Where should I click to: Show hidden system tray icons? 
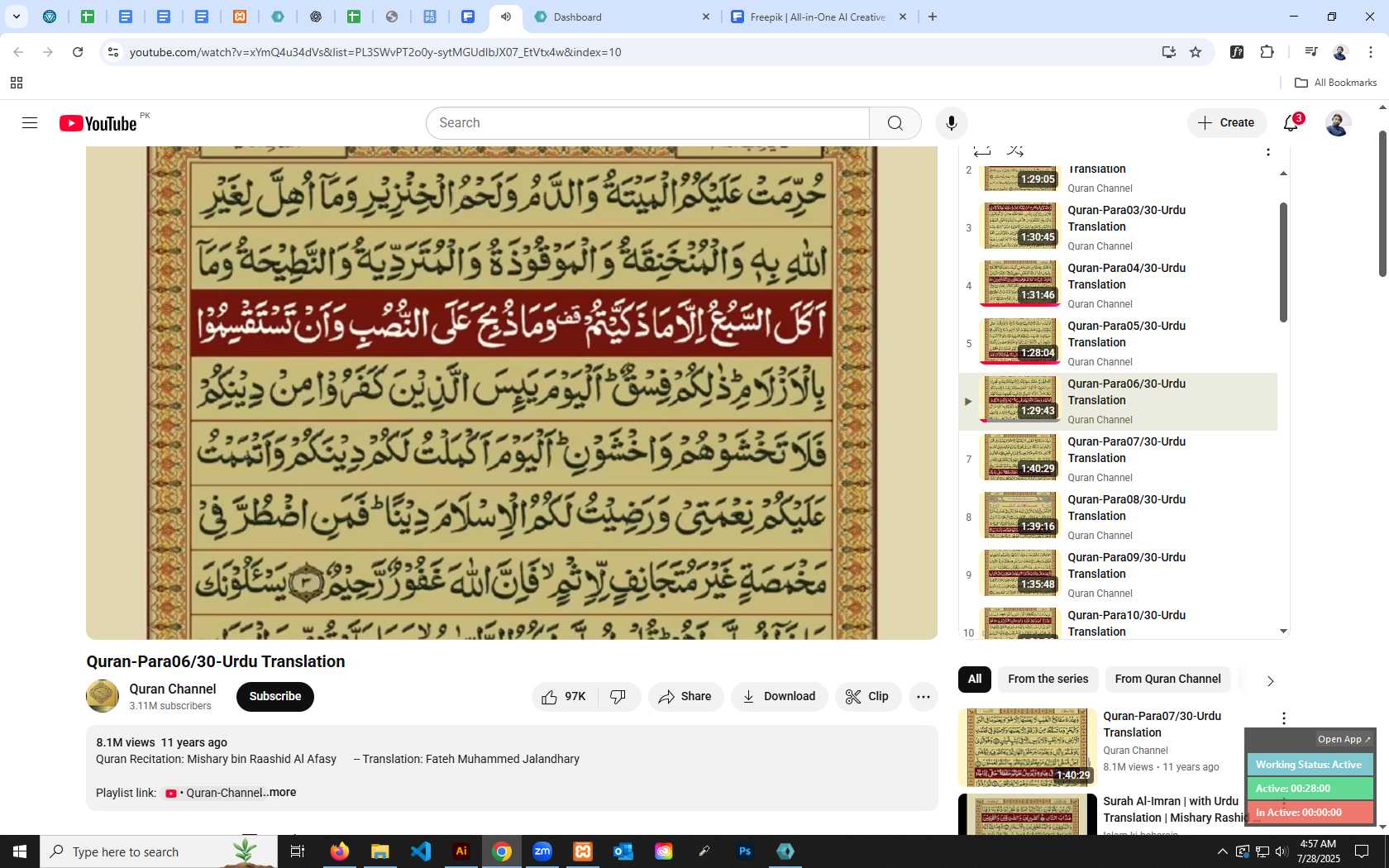1222,851
